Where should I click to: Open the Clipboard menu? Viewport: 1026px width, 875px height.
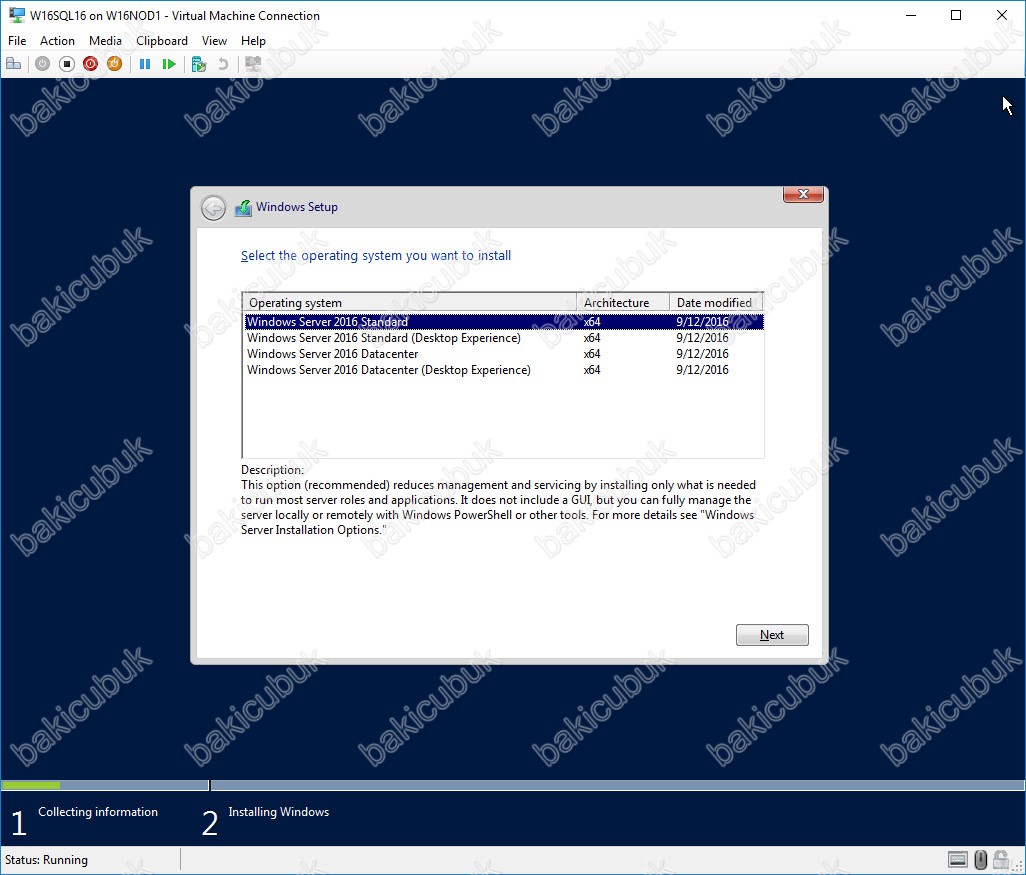162,41
